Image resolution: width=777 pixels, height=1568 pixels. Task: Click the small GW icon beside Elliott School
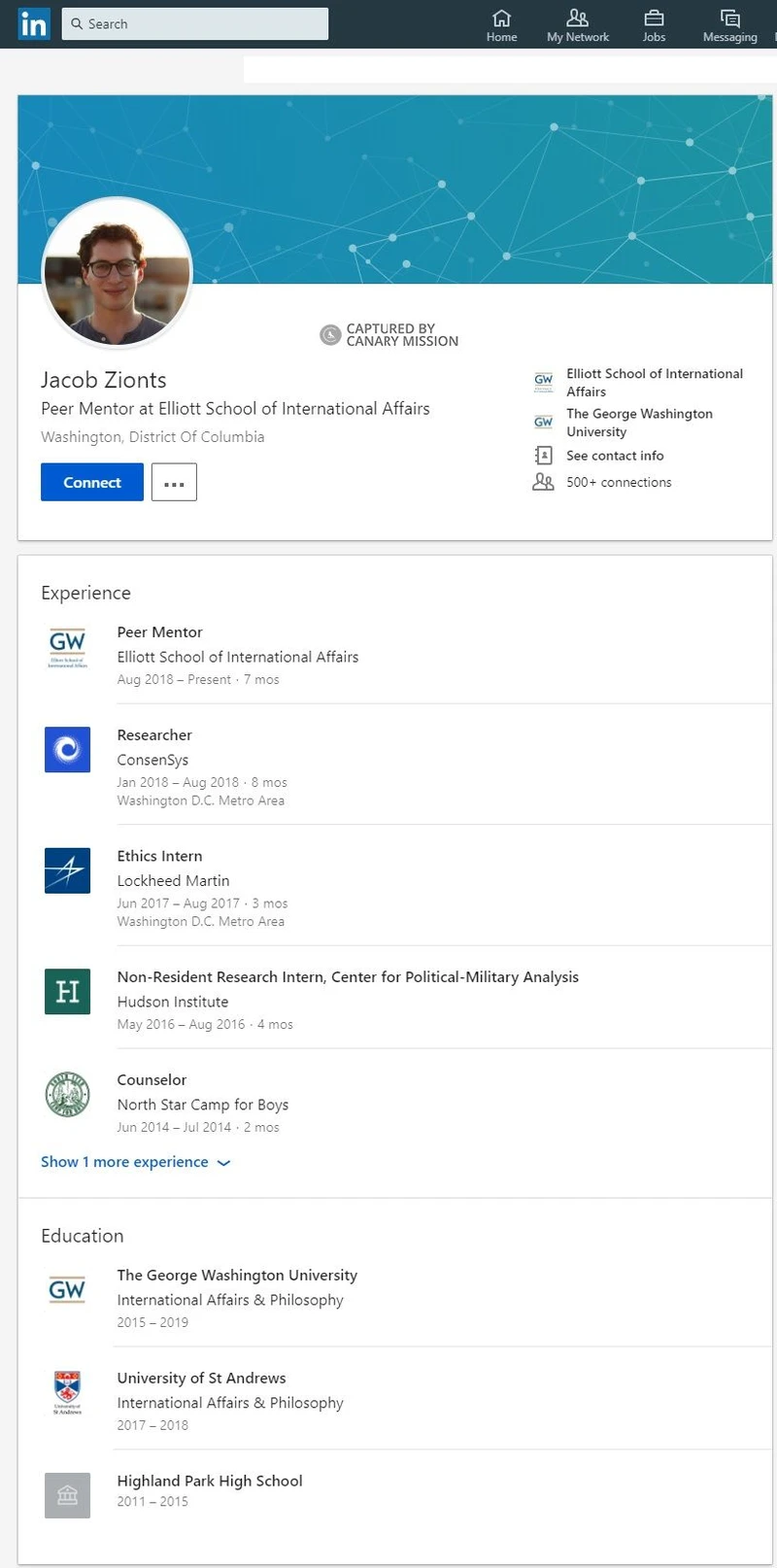543,381
